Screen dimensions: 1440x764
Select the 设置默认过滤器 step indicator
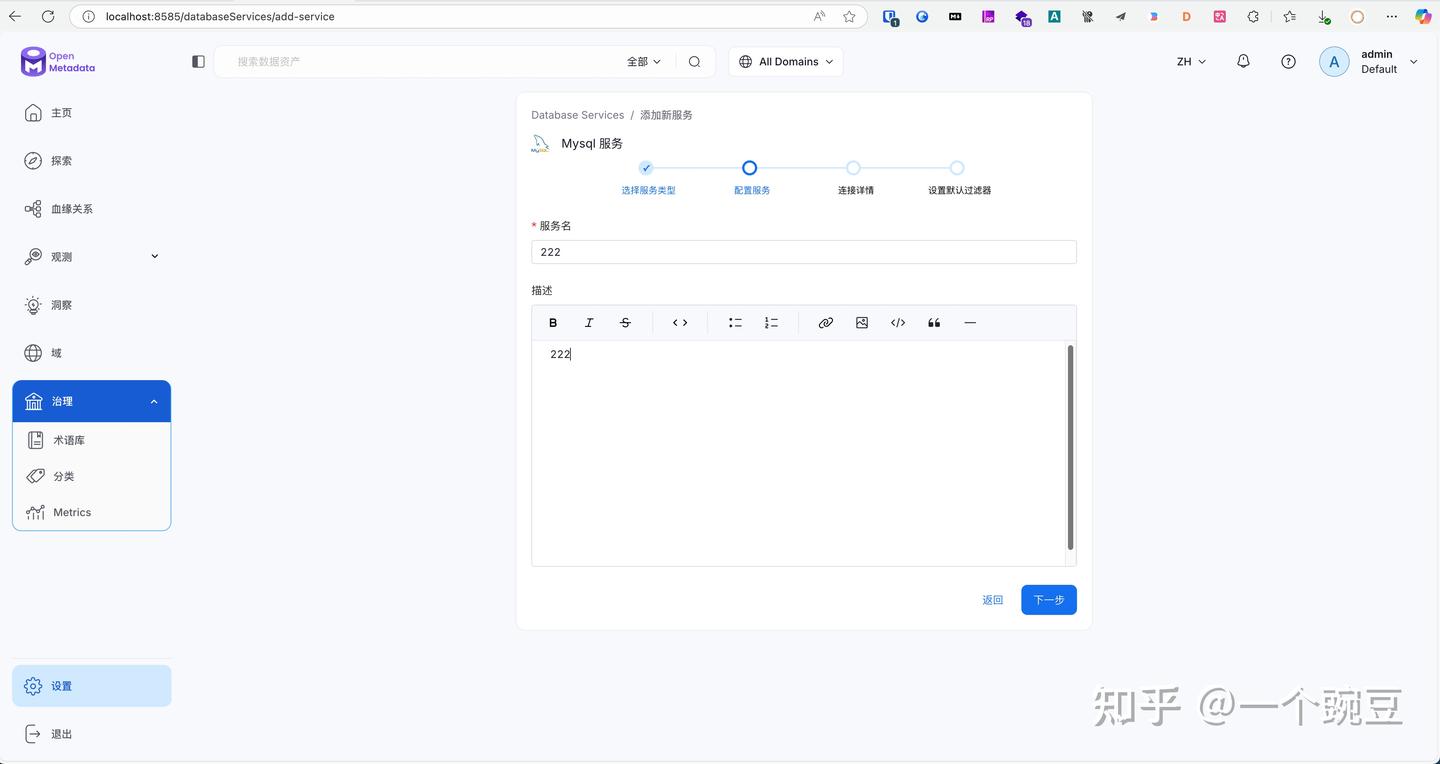957,168
